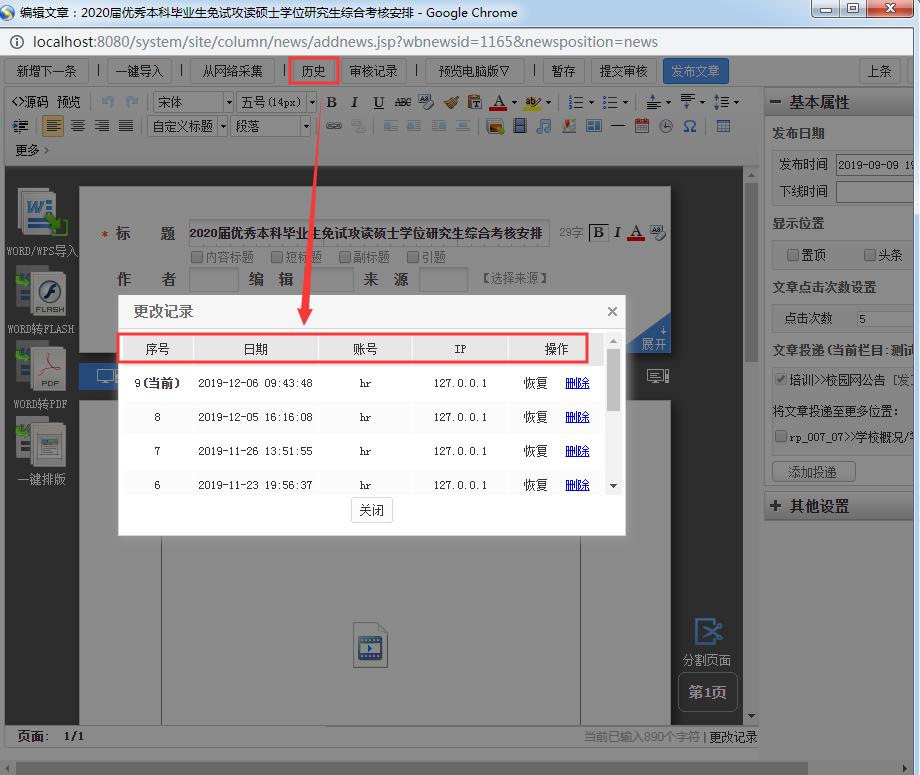Click title font color A swatch
920x775 pixels.
[x=636, y=233]
